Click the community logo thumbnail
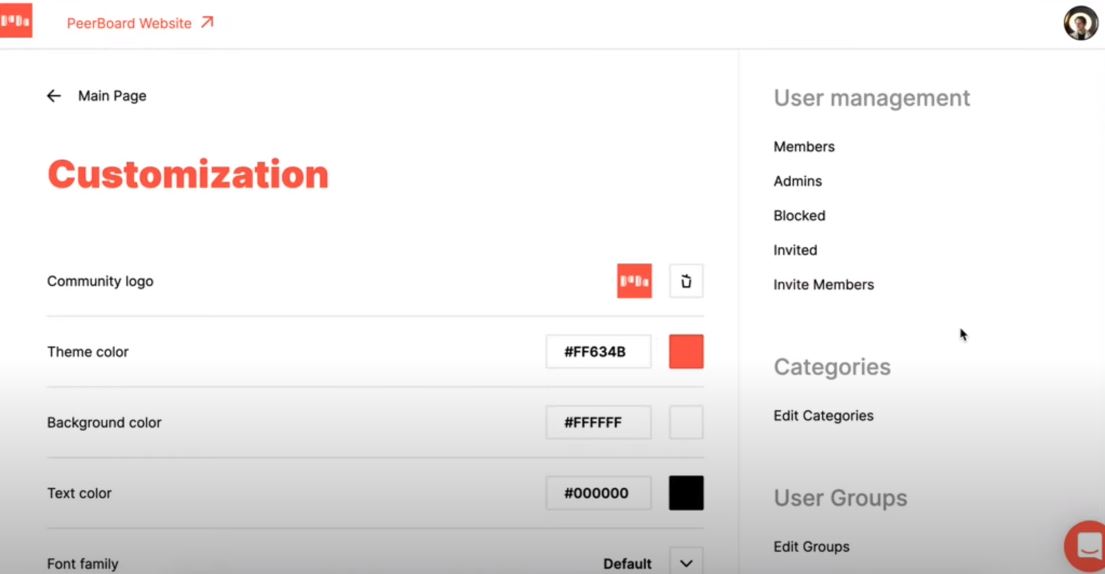The height and width of the screenshot is (574, 1105). 634,281
